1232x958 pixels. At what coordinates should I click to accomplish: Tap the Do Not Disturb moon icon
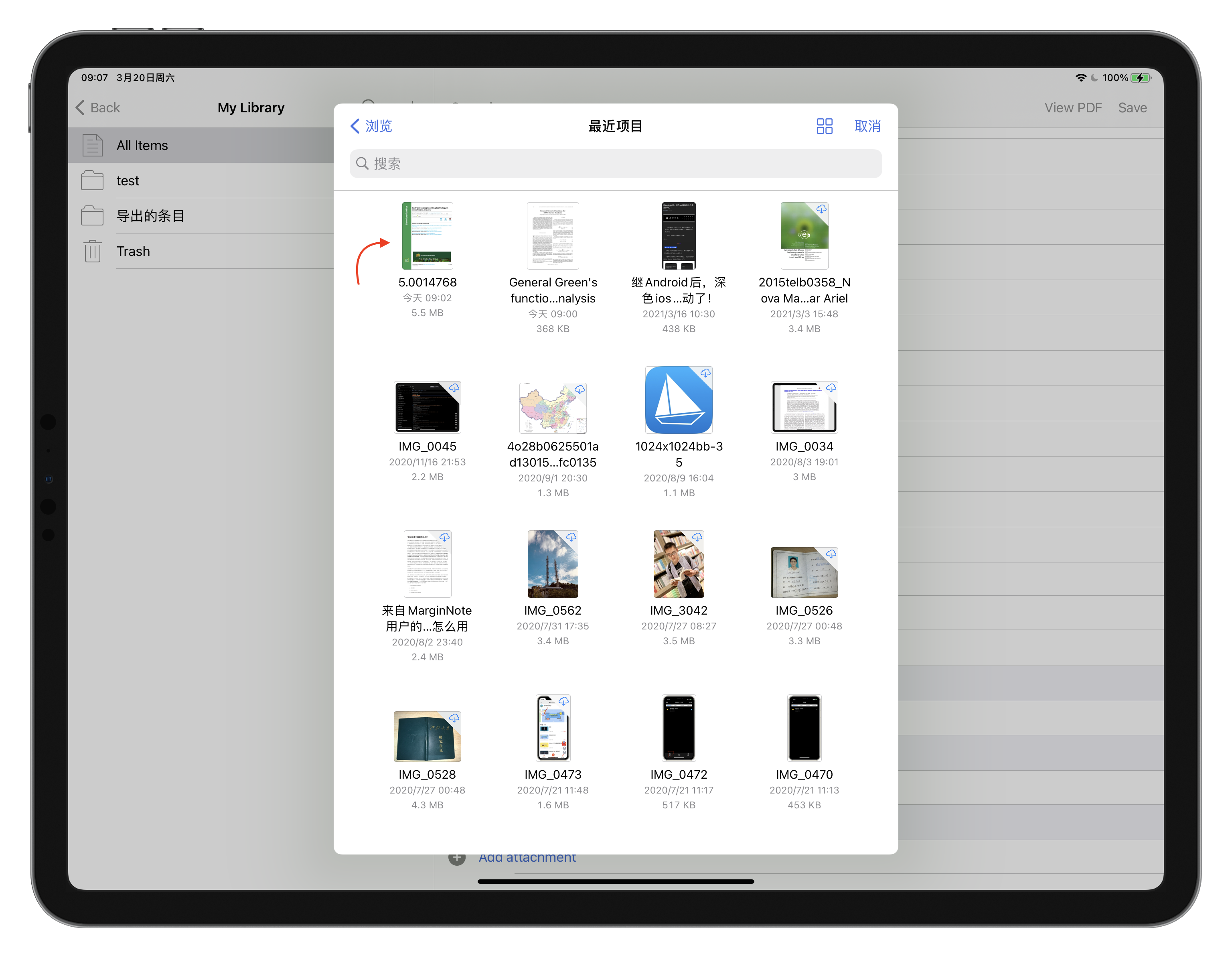(x=1094, y=78)
